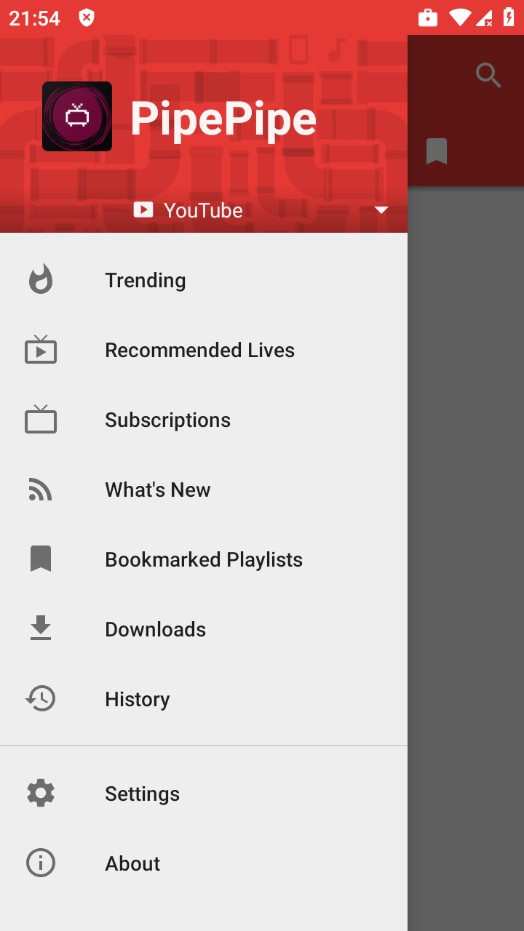524x931 pixels.
Task: Open the Trending menu entry
Action: click(x=204, y=280)
